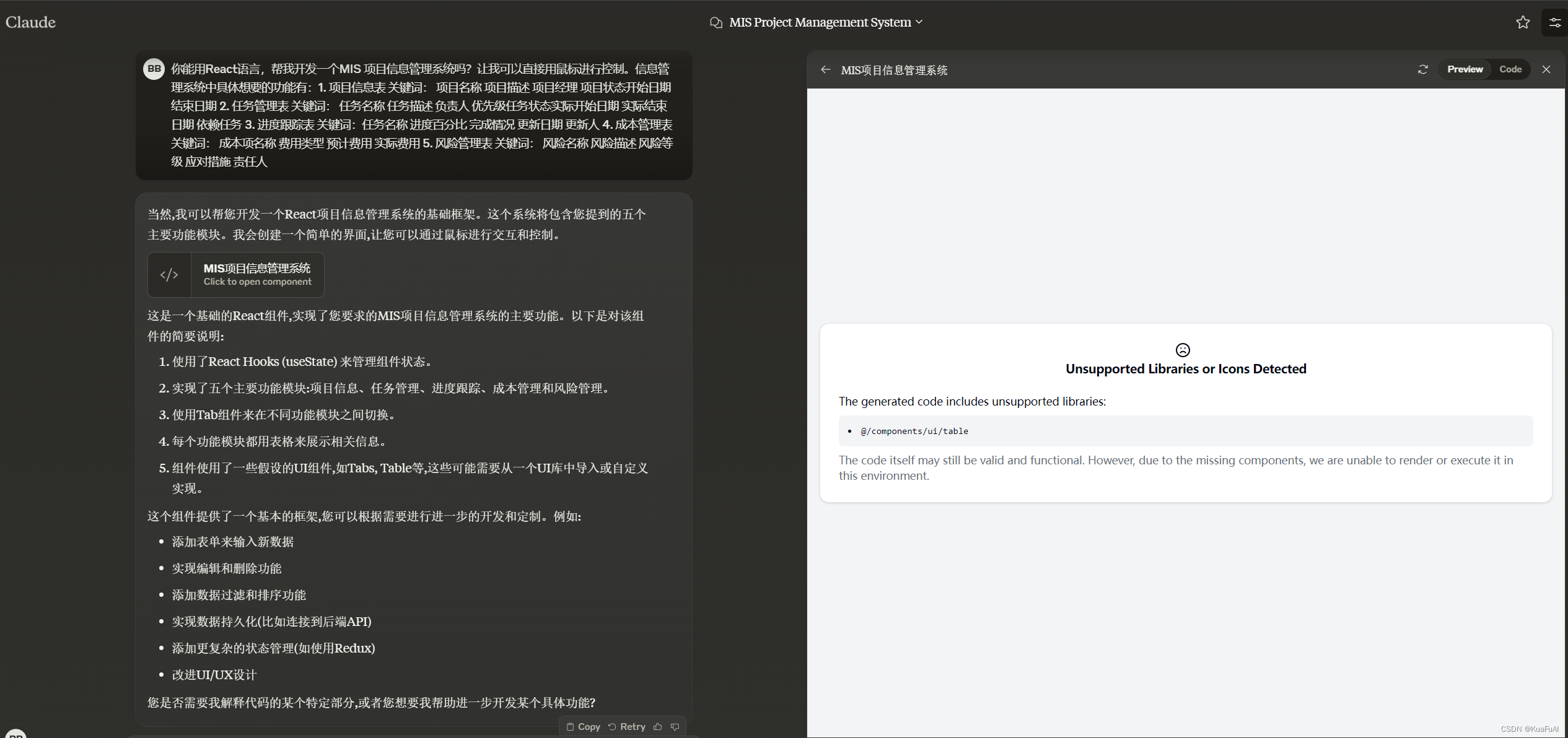This screenshot has width=1568, height=738.
Task: Switch to the Code view
Action: [1510, 69]
